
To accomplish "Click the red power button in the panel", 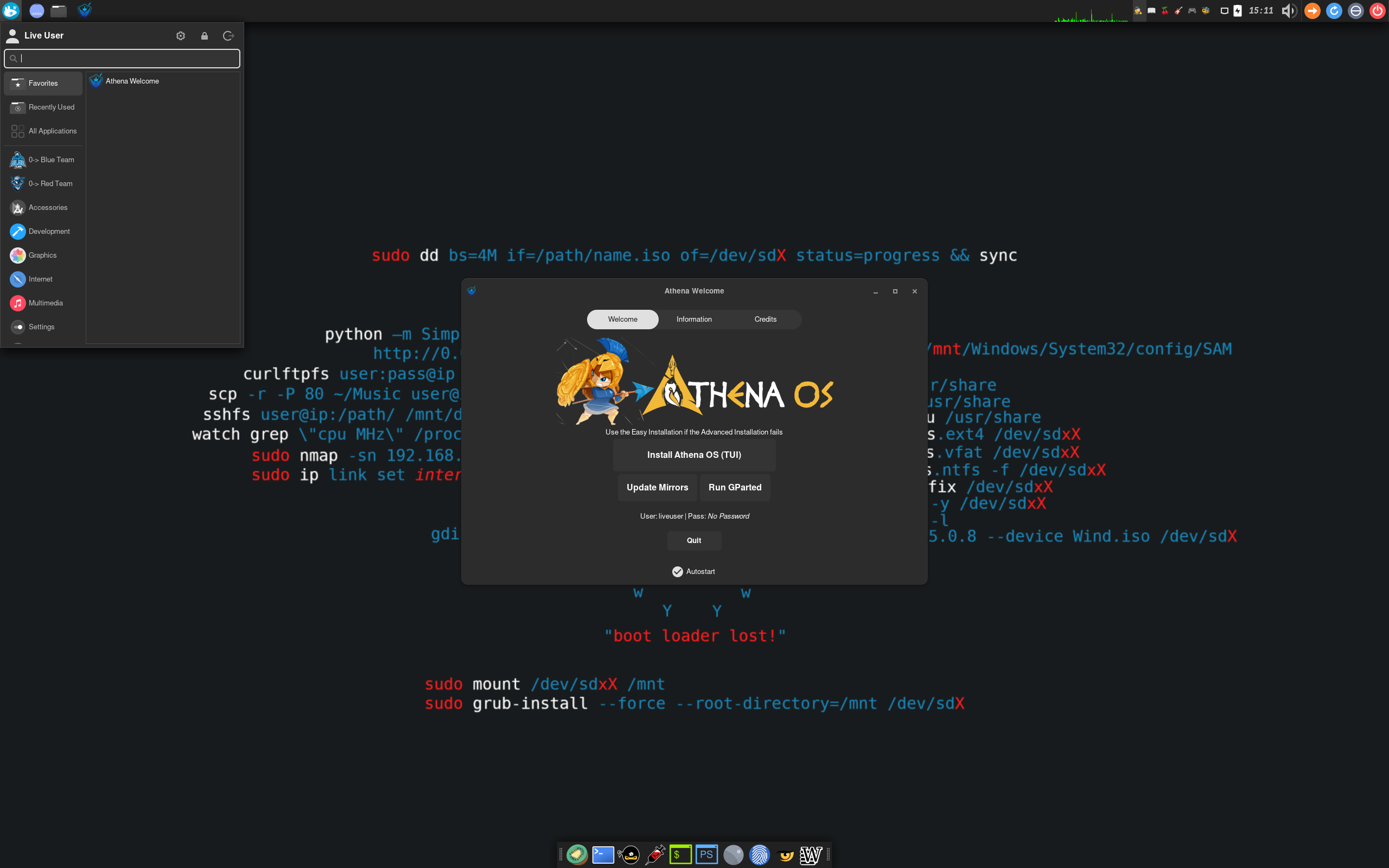I will 1378,11.
